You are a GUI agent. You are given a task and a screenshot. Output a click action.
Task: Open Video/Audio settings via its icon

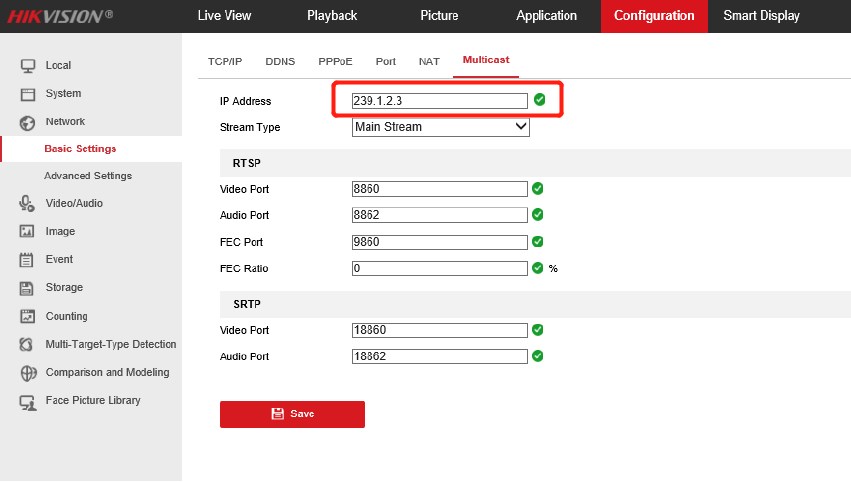(28, 204)
